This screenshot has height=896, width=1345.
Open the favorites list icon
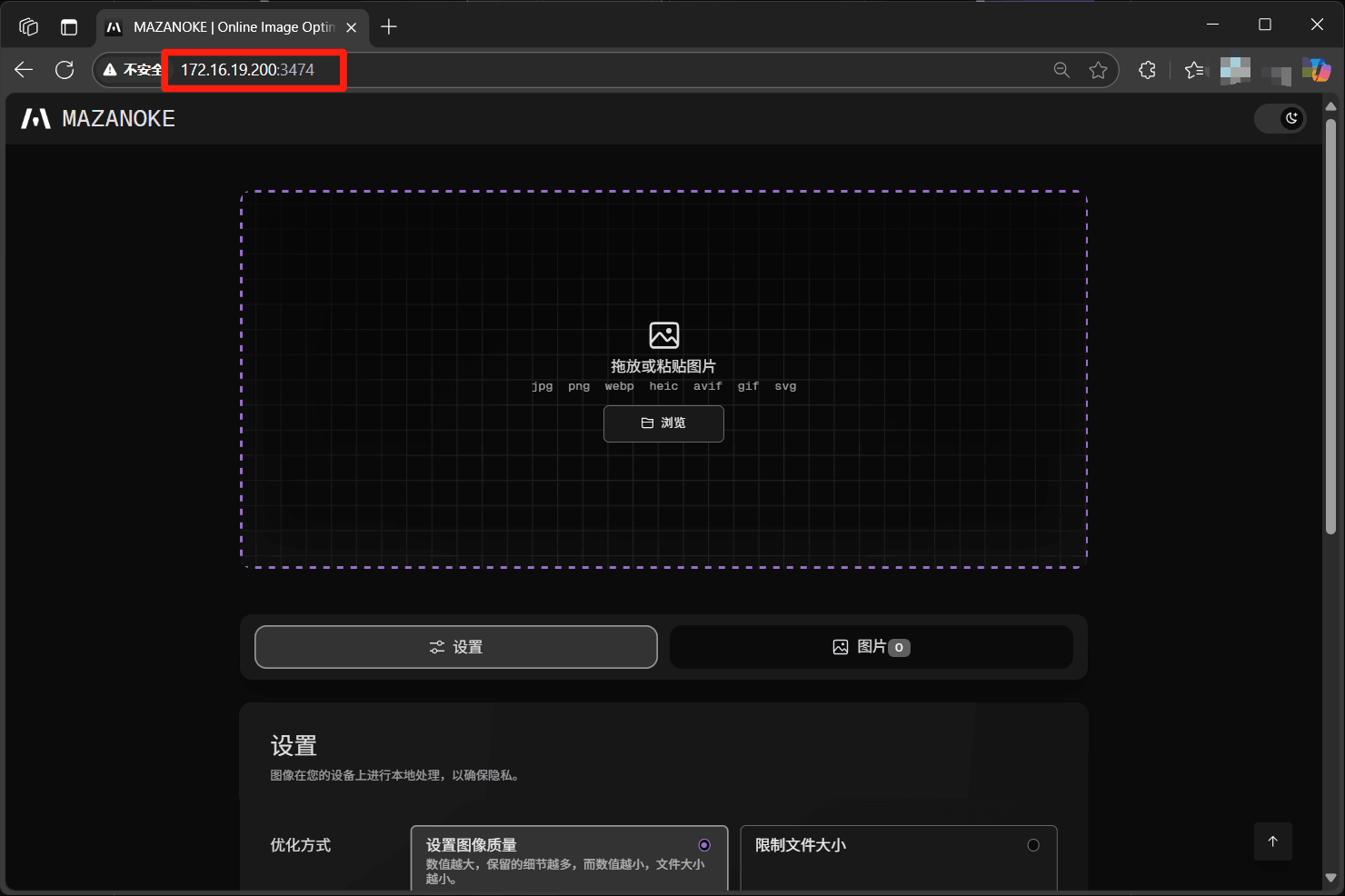(1194, 70)
